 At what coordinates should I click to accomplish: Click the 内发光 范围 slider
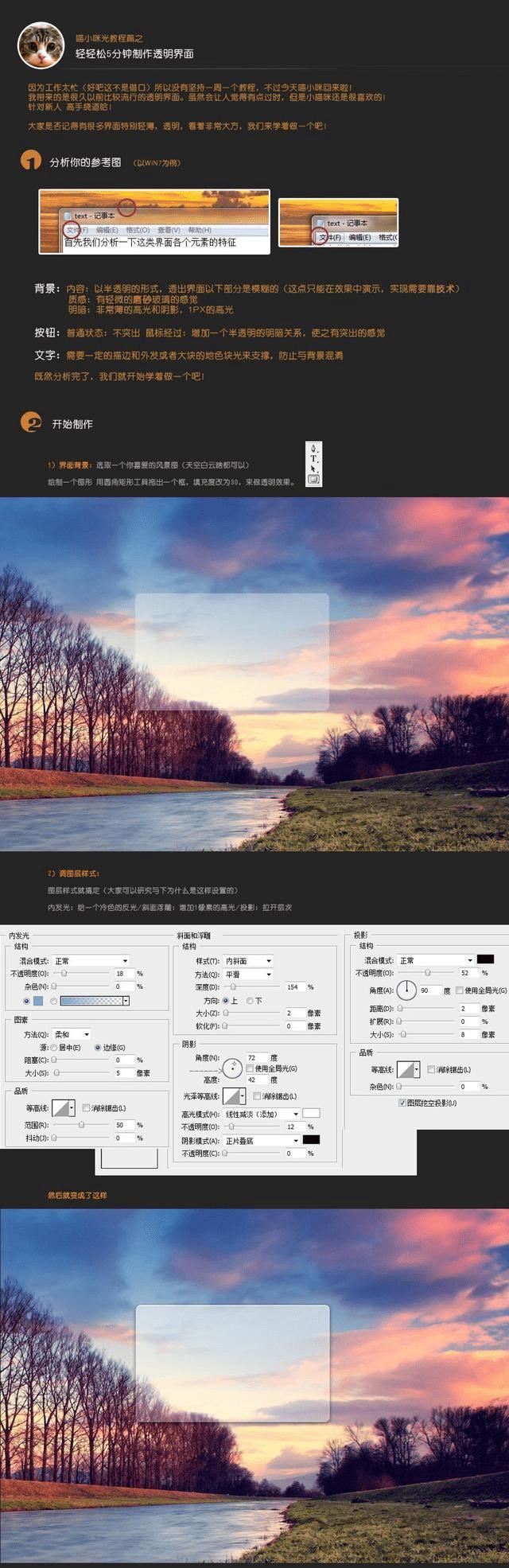coord(81,1125)
